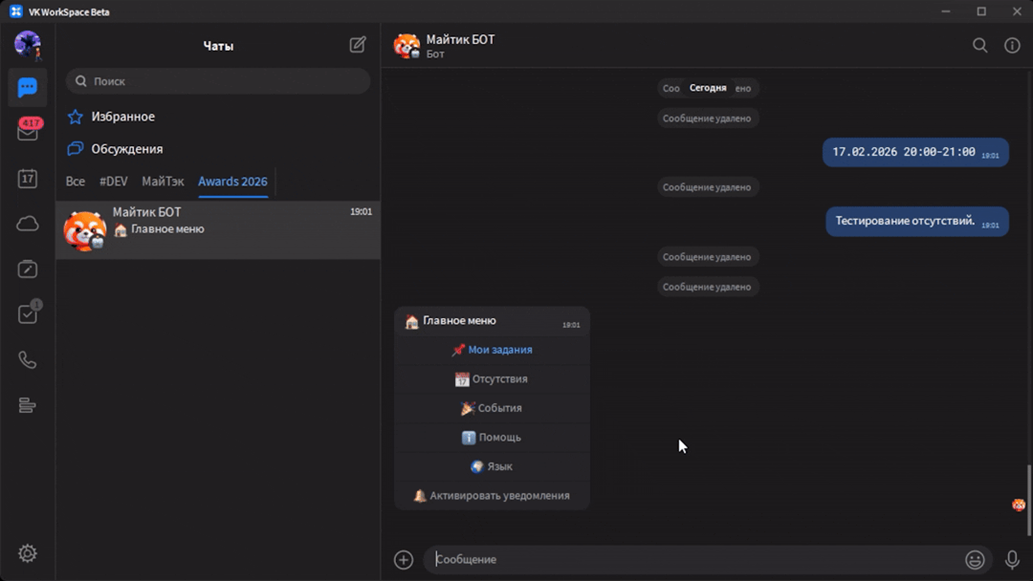Switch to the МайТэк chat tab
Screen dimensions: 1033x581
(x=162, y=181)
